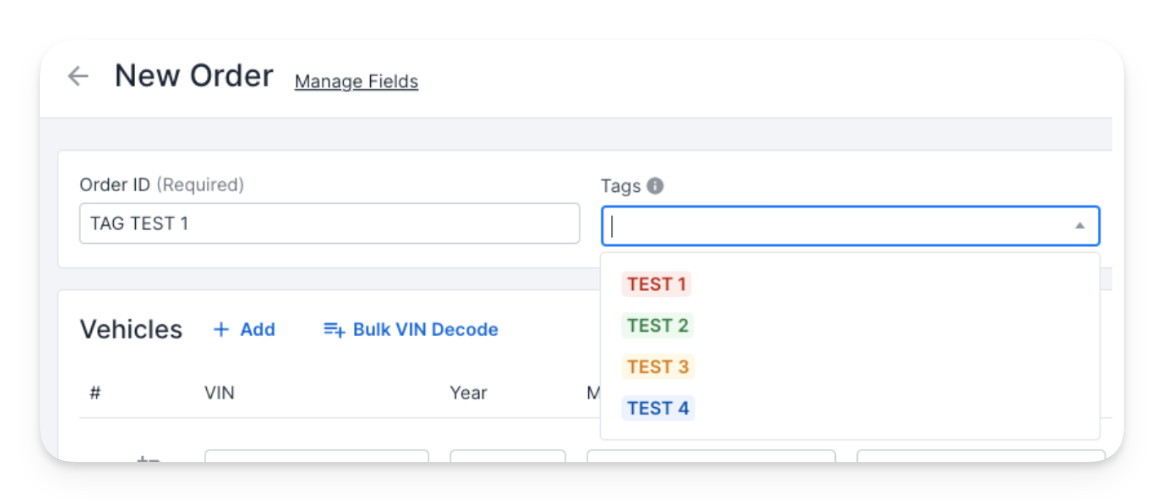The image size is (1164, 502).
Task: Click the Year column header
Action: (468, 393)
